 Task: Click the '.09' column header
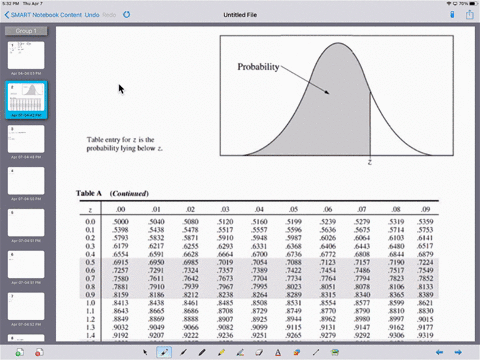pyautogui.click(x=425, y=209)
